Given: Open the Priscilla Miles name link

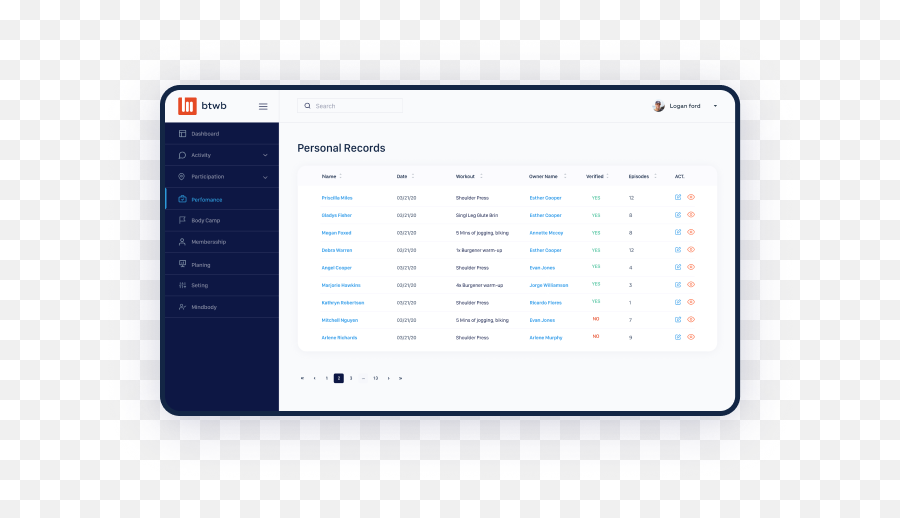Looking at the screenshot, I should click(337, 198).
